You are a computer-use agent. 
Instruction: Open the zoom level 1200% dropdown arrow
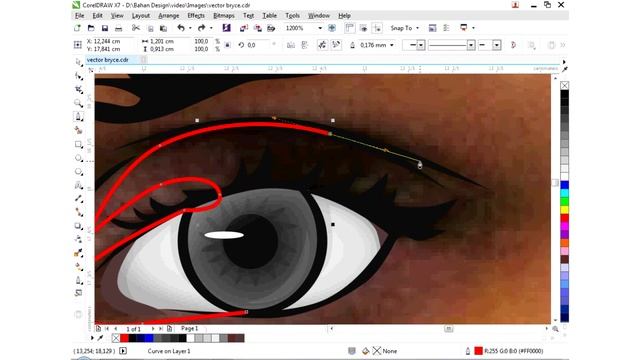[320, 28]
